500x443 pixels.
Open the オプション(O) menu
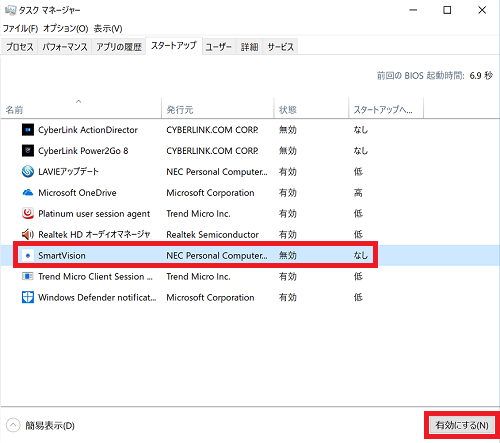coord(66,29)
